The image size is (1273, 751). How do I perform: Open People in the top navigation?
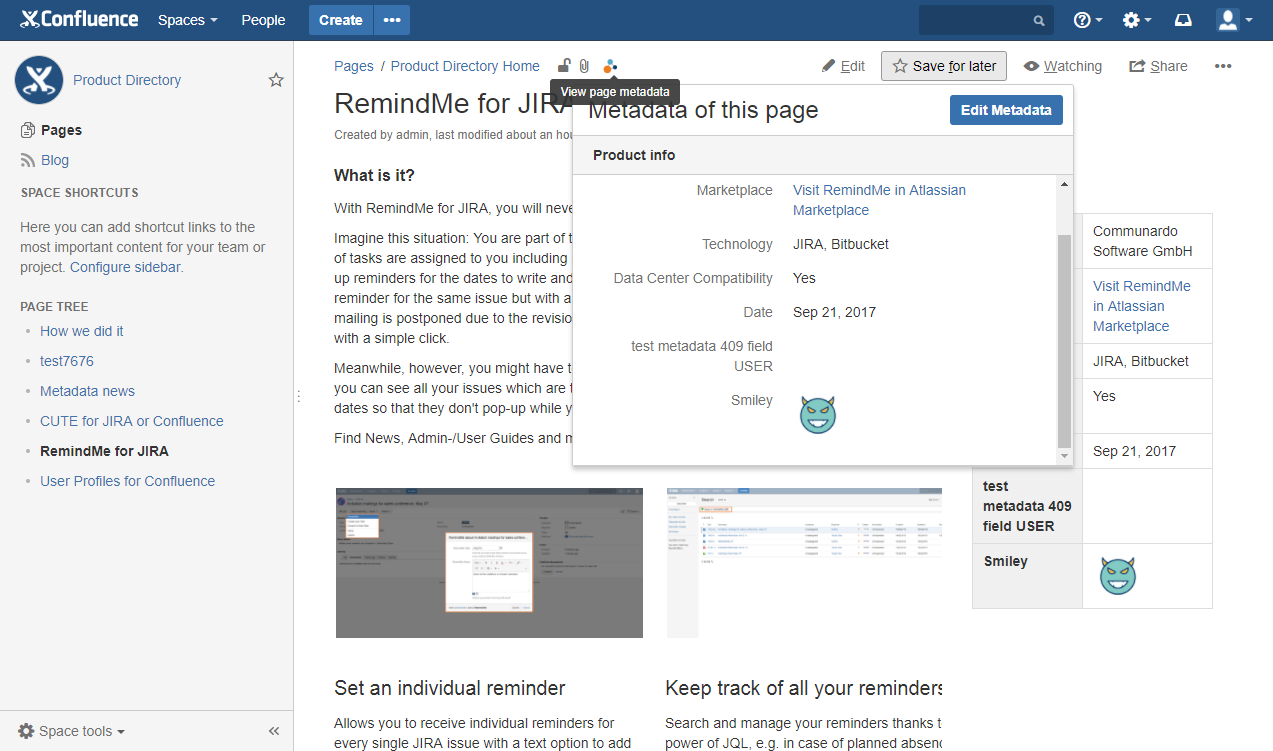click(263, 20)
